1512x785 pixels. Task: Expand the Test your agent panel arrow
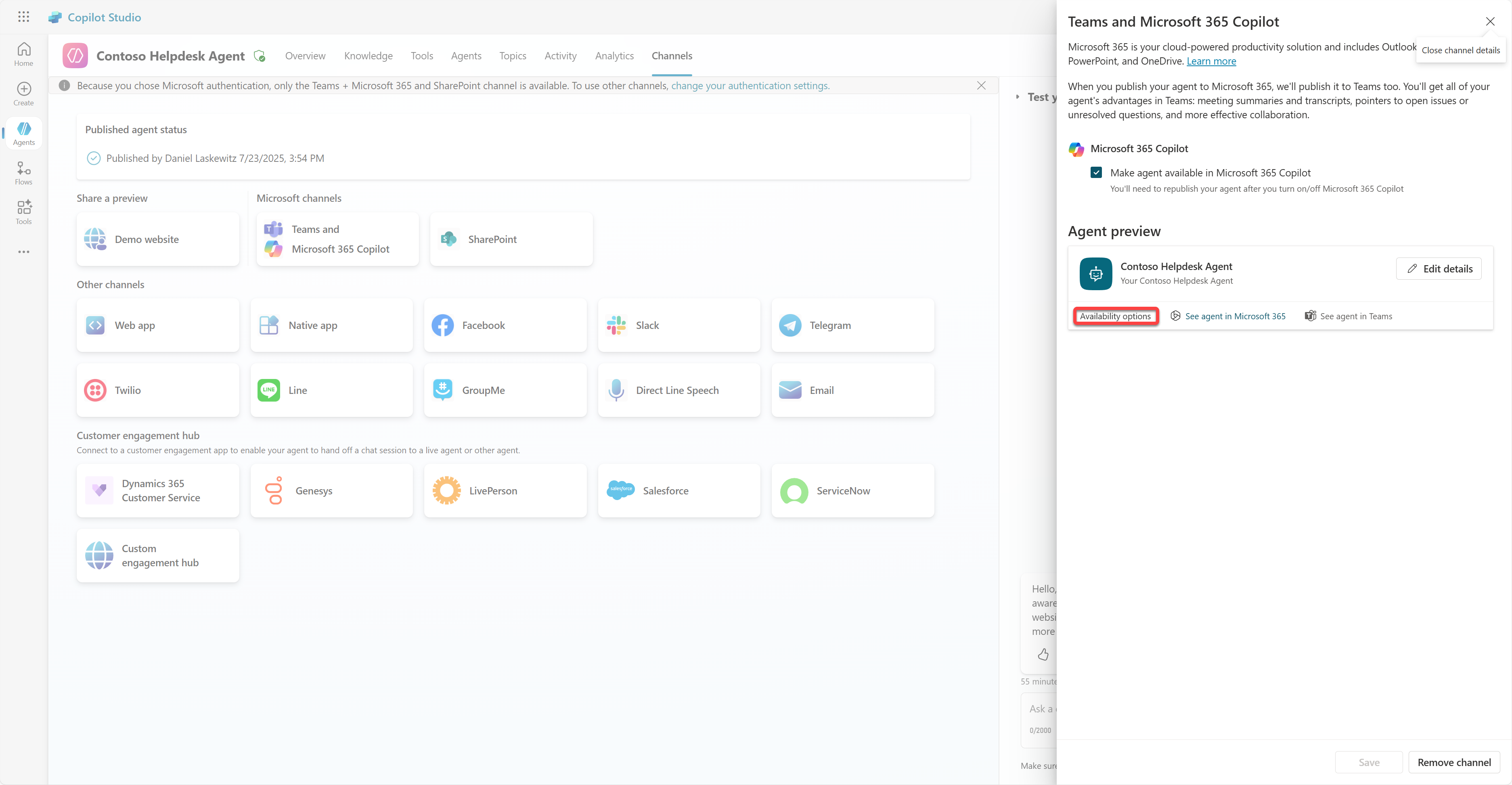1018,97
